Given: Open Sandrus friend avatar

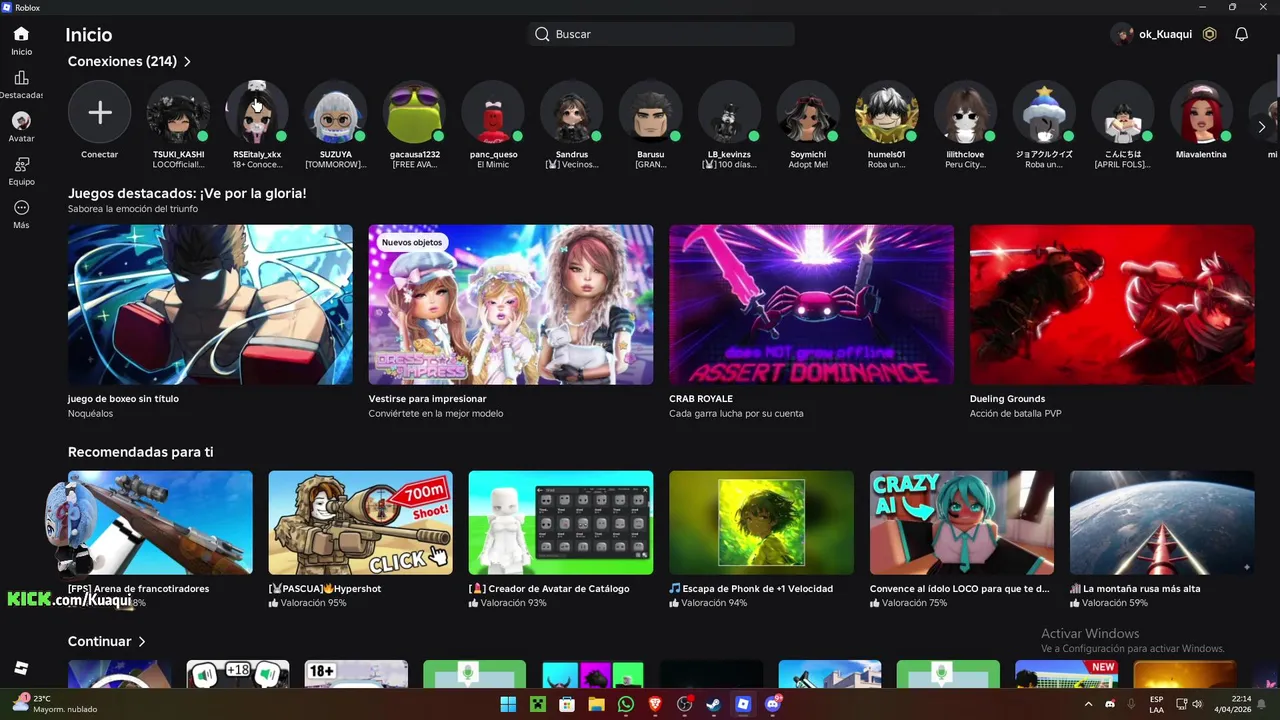Looking at the screenshot, I should [572, 112].
